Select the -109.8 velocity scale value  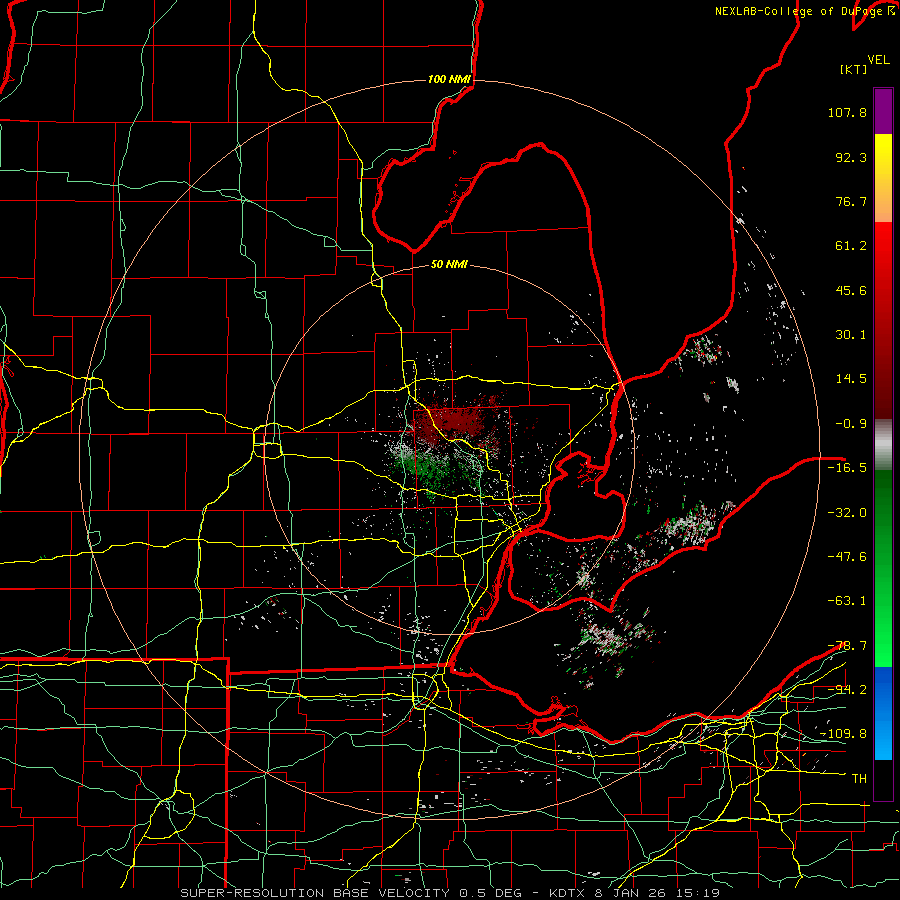[x=844, y=734]
